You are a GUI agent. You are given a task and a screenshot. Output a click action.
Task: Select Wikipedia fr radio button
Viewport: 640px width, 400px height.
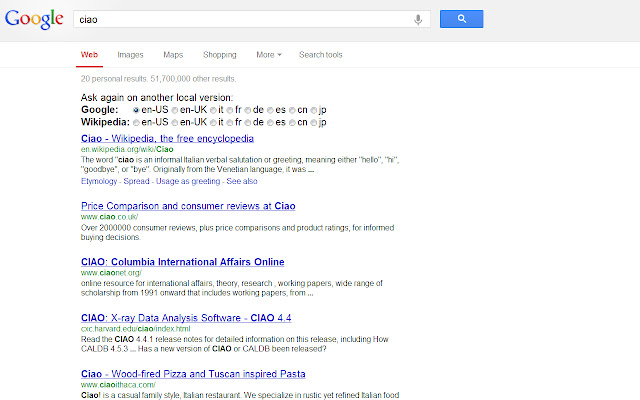(230, 122)
